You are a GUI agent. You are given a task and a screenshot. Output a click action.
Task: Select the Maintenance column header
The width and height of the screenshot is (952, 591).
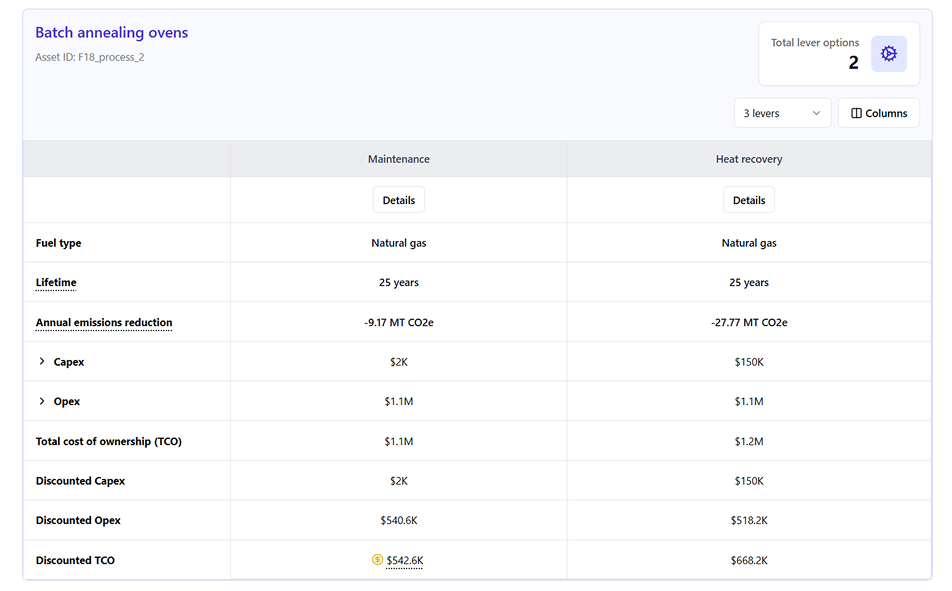pos(398,159)
